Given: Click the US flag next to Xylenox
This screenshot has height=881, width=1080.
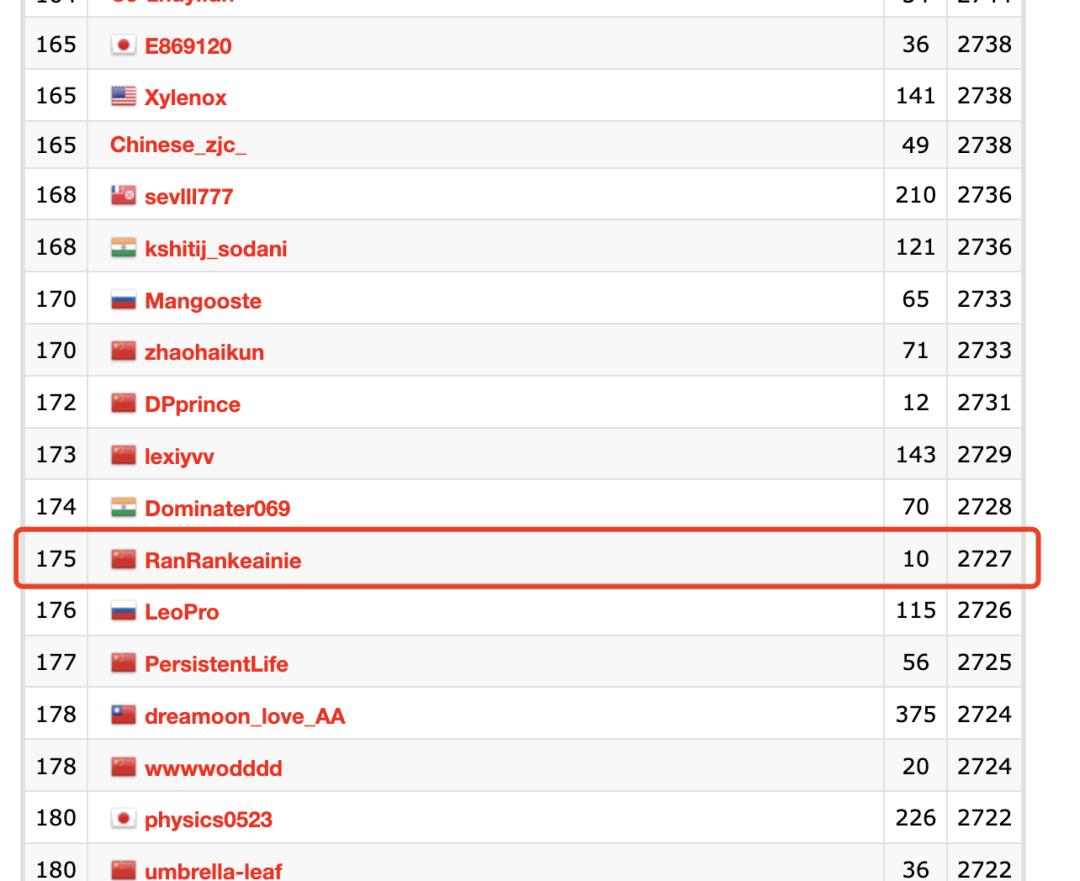Looking at the screenshot, I should pos(123,97).
